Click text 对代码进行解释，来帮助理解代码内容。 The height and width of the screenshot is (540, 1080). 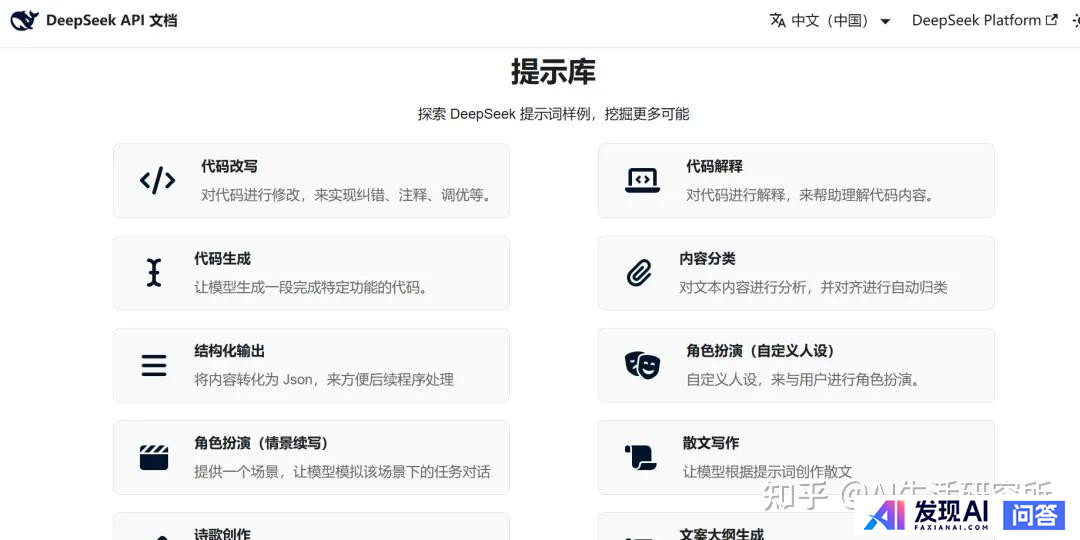click(810, 195)
